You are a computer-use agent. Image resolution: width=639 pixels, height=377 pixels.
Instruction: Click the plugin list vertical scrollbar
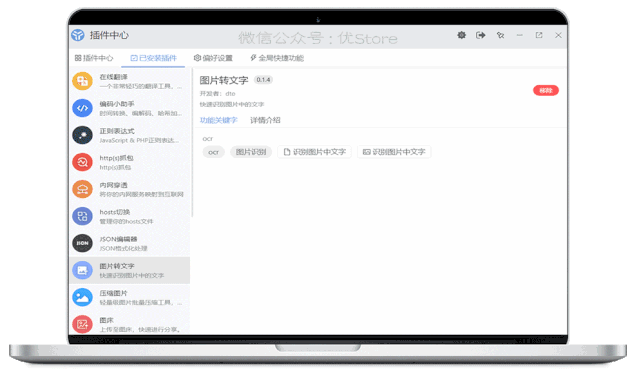click(x=192, y=143)
